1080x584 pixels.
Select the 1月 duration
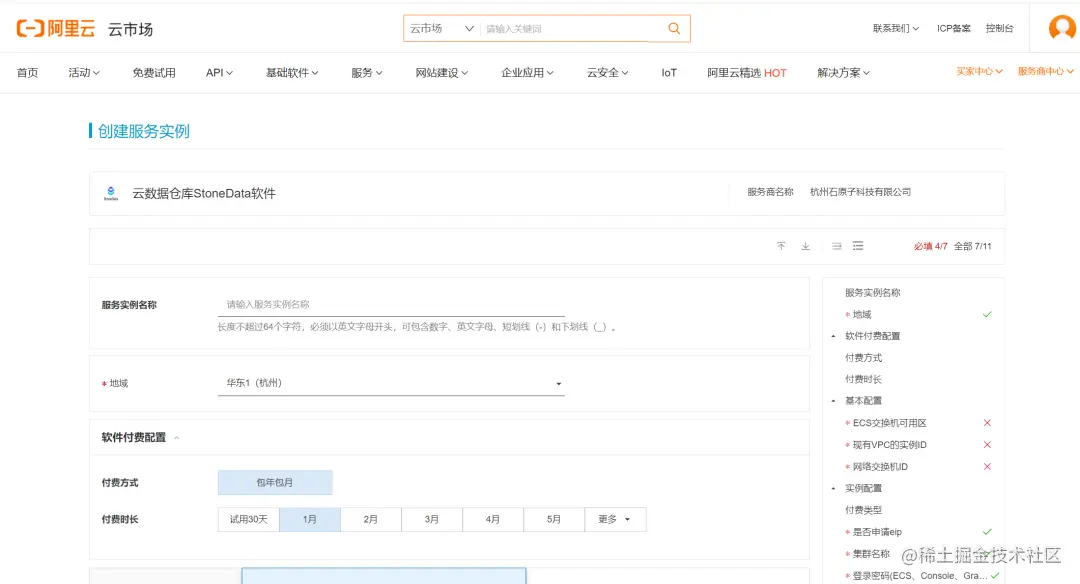[x=310, y=519]
